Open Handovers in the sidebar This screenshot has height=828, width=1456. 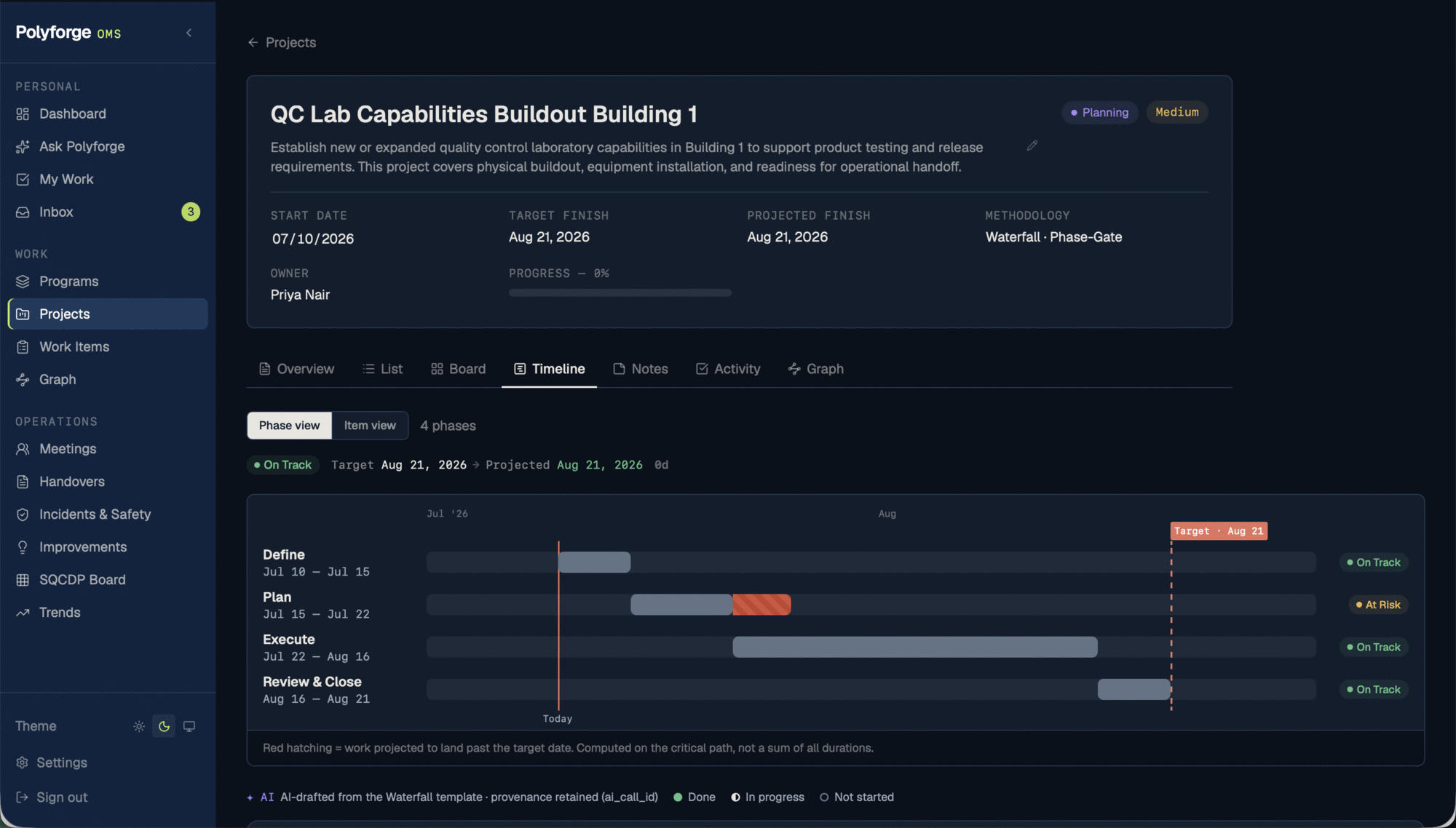tap(108, 481)
